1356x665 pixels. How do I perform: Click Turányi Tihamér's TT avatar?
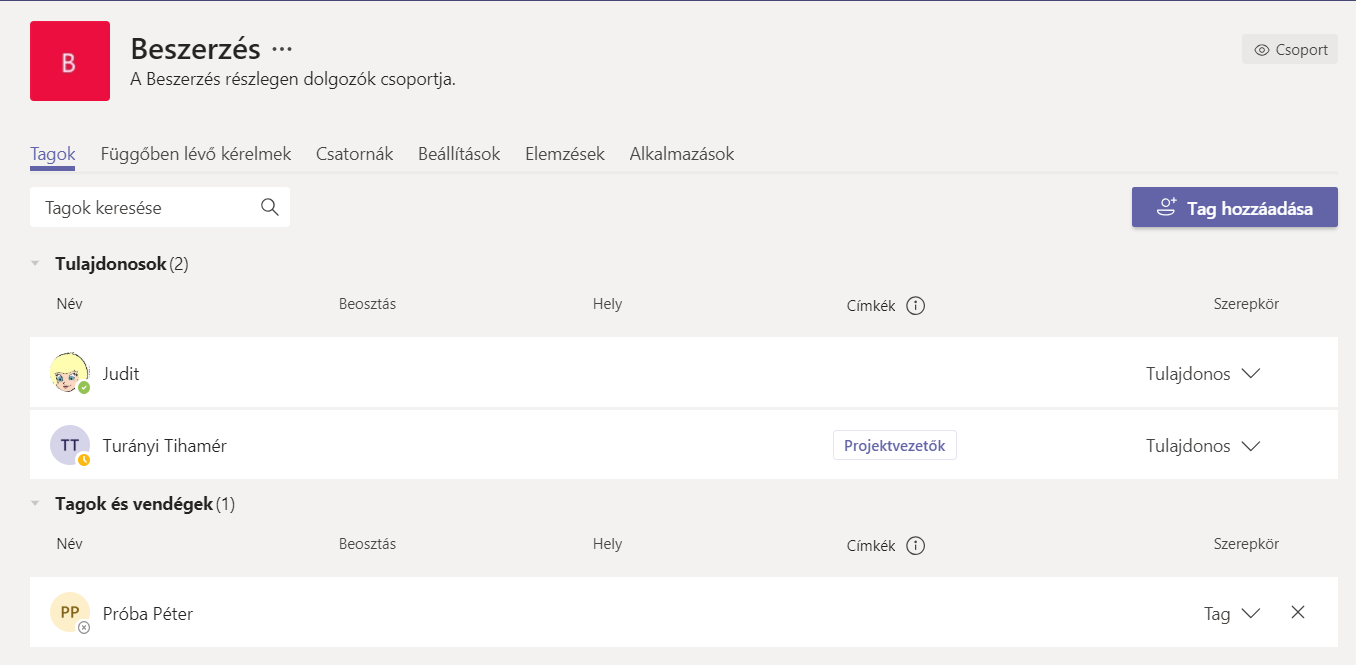pos(69,445)
